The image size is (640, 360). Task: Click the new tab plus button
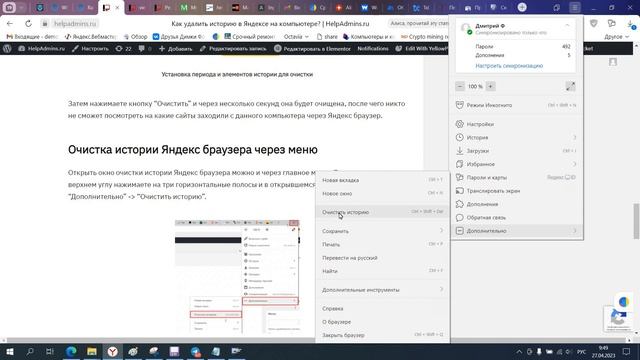coord(522,7)
